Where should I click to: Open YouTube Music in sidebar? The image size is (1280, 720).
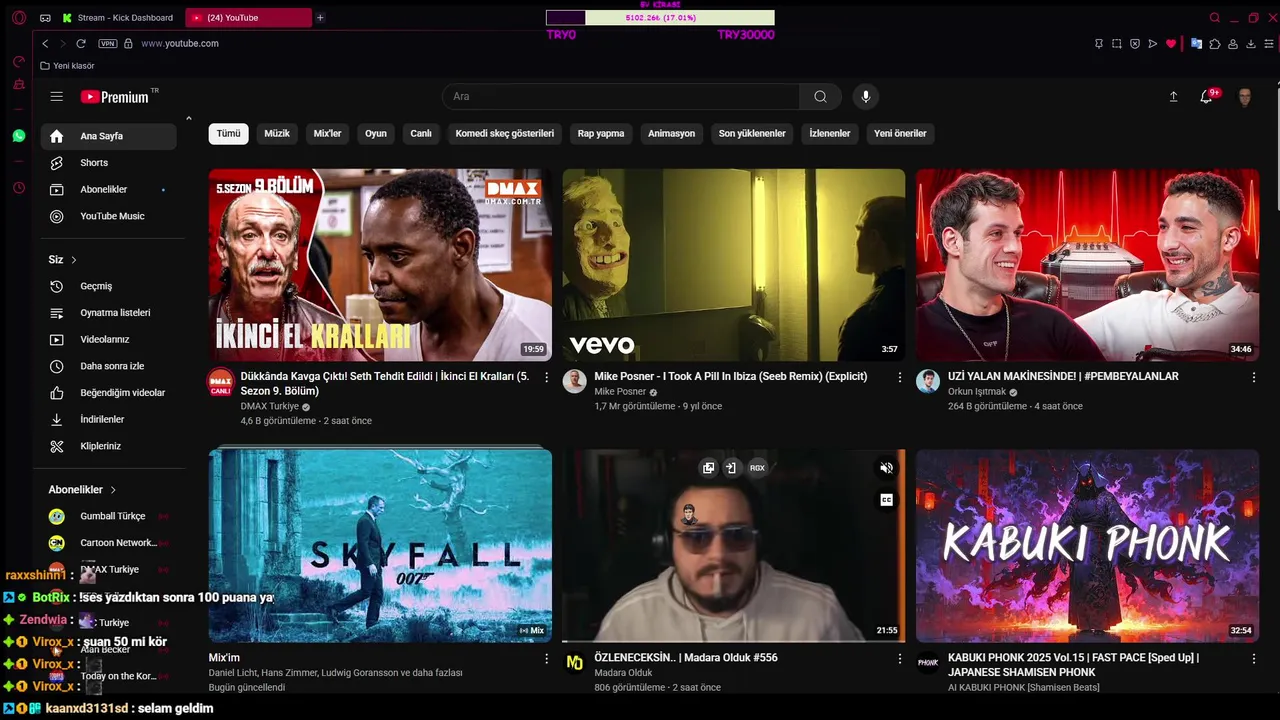coord(109,216)
